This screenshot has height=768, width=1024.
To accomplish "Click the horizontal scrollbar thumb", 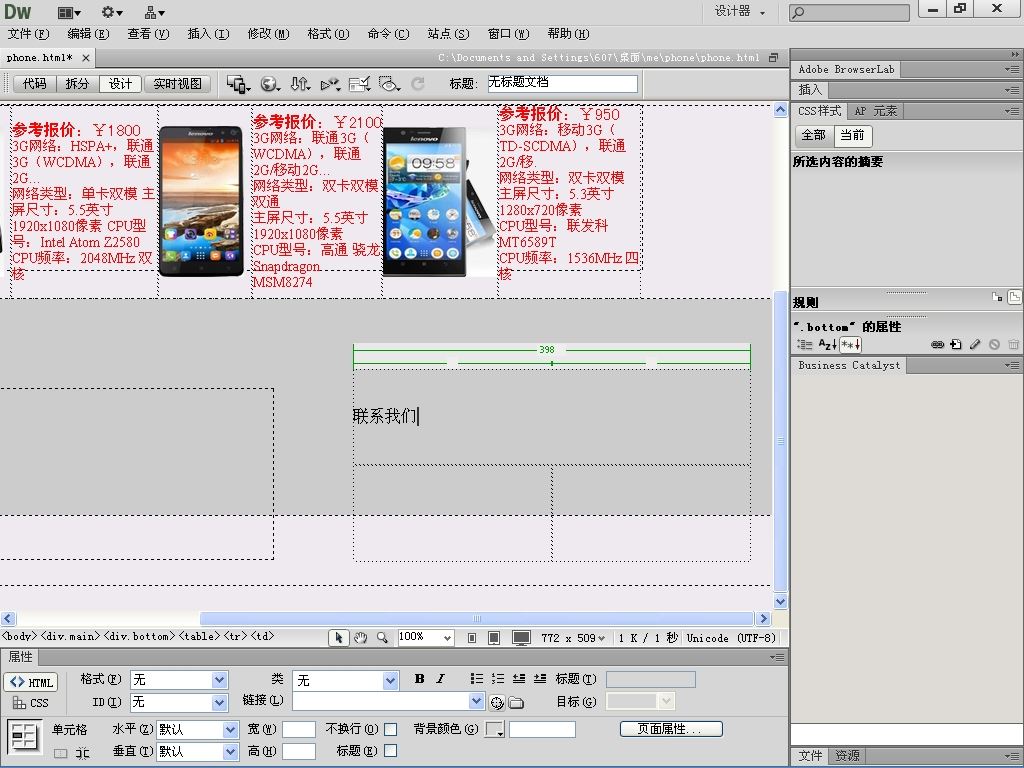I will (x=477, y=618).
